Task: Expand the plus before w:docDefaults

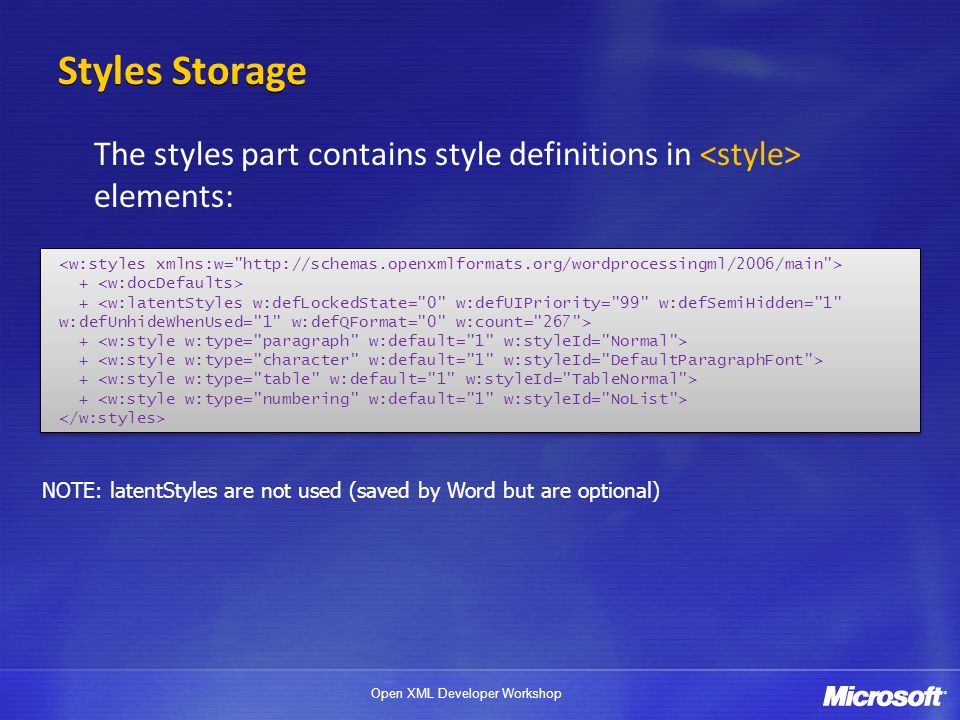Action: click(x=83, y=284)
